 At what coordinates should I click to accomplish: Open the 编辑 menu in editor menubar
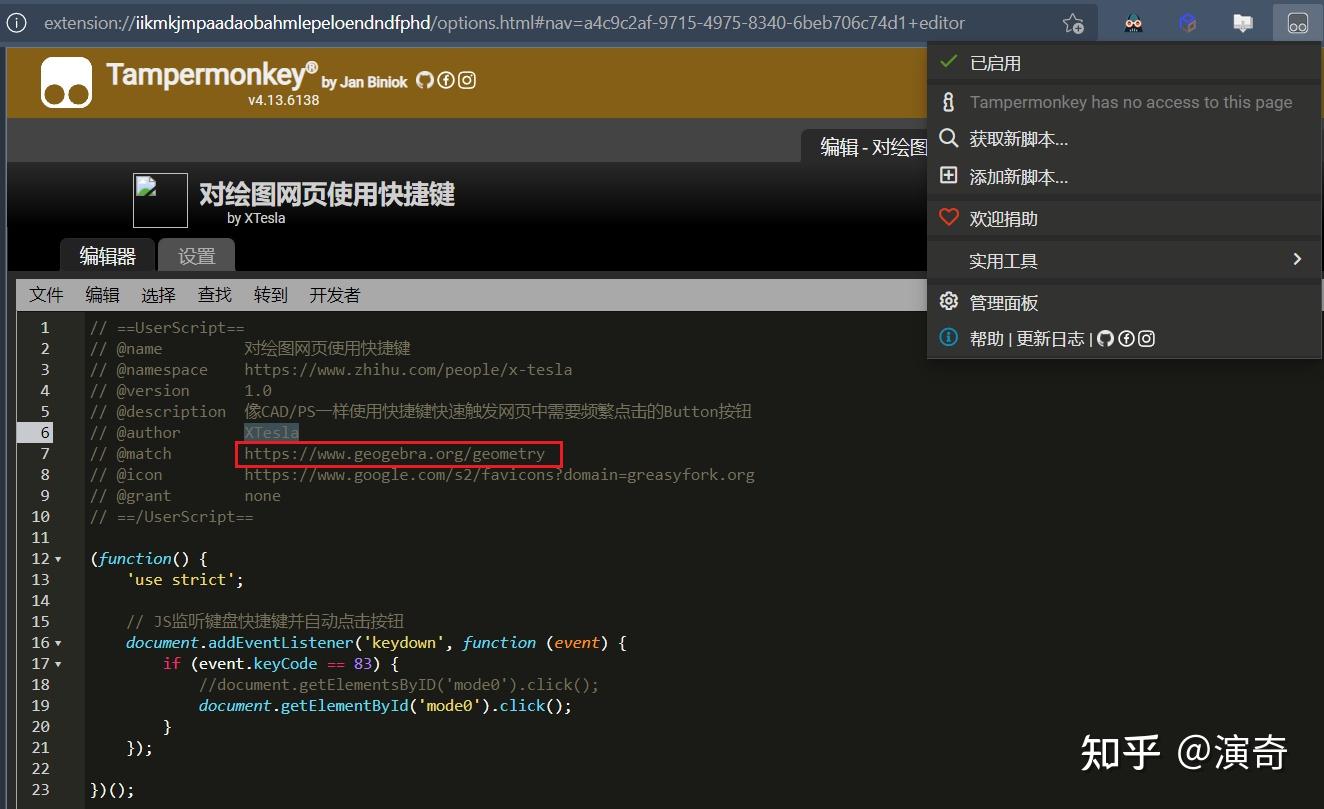point(102,295)
